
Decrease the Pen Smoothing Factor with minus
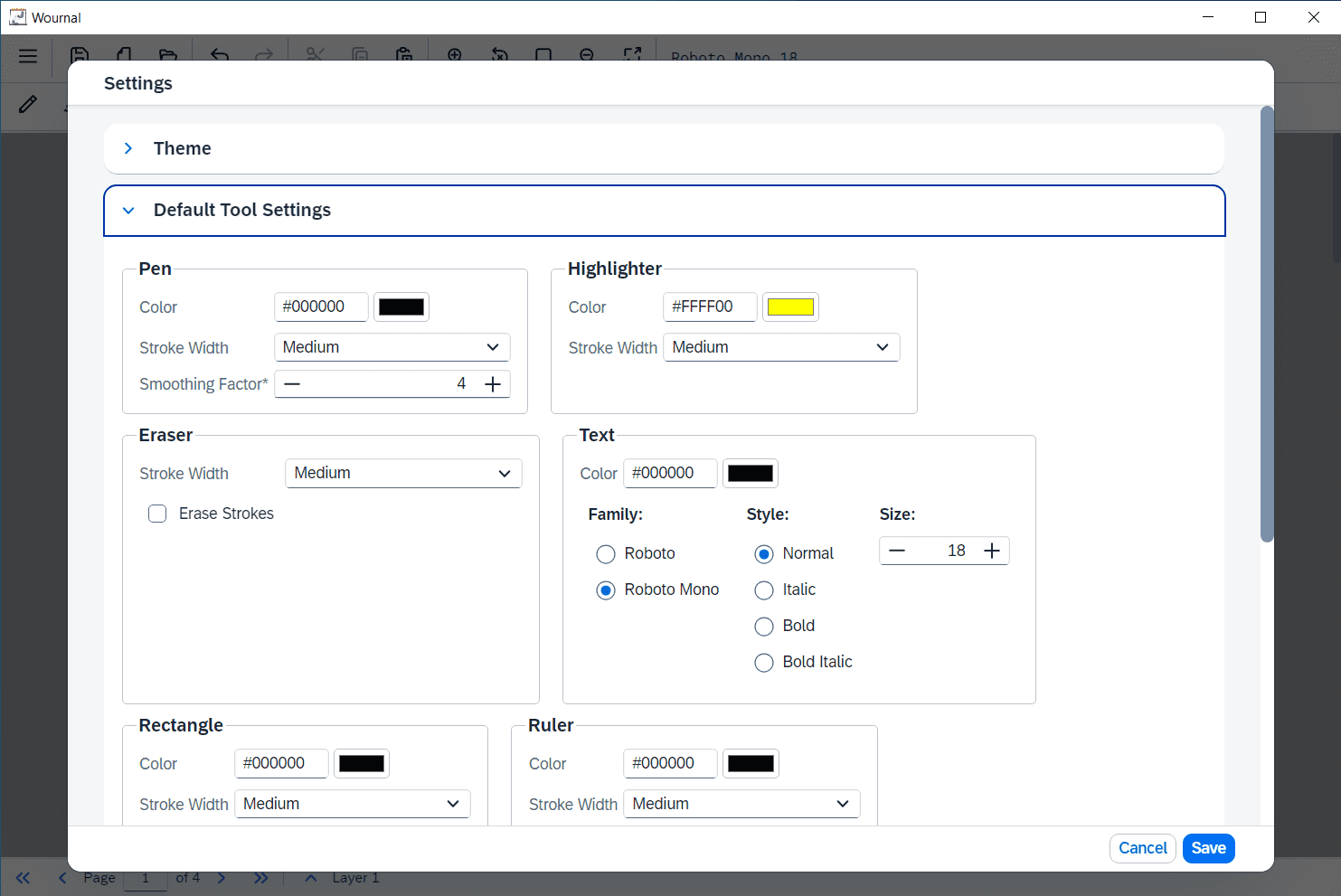[x=292, y=384]
